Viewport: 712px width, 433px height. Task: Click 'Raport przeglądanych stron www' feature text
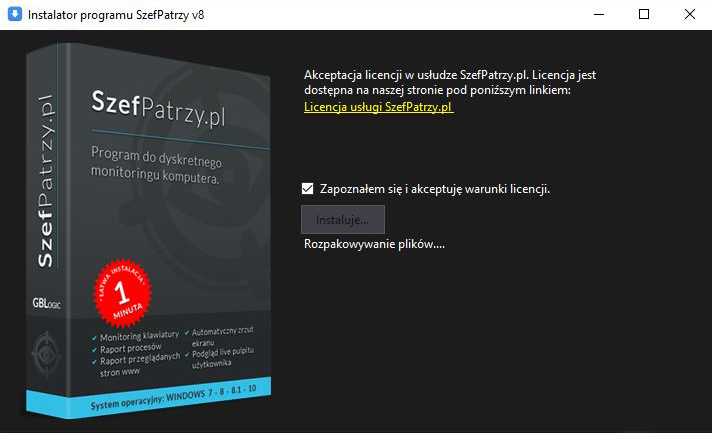(x=139, y=365)
